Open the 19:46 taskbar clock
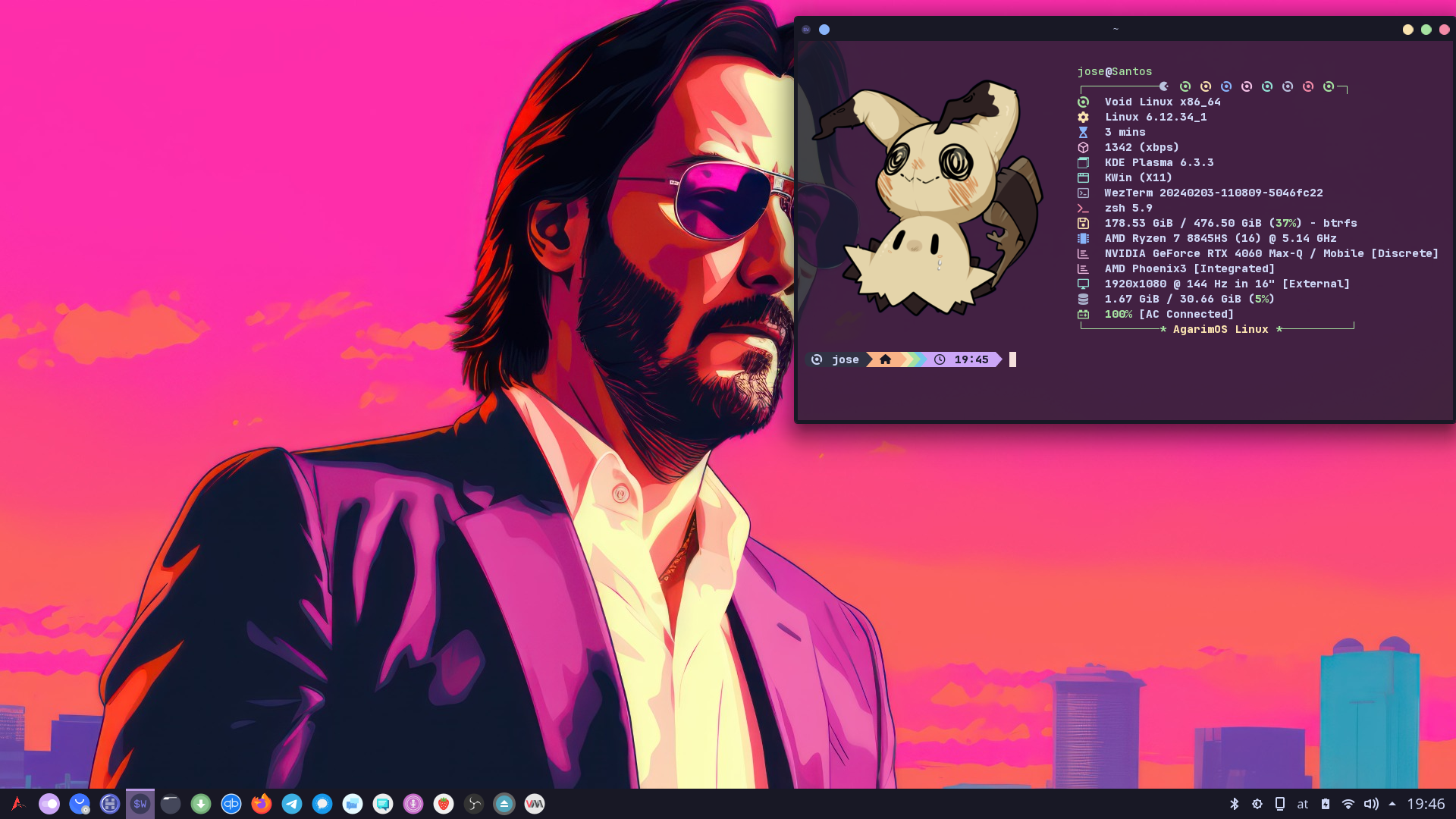The width and height of the screenshot is (1456, 819). 1426,804
